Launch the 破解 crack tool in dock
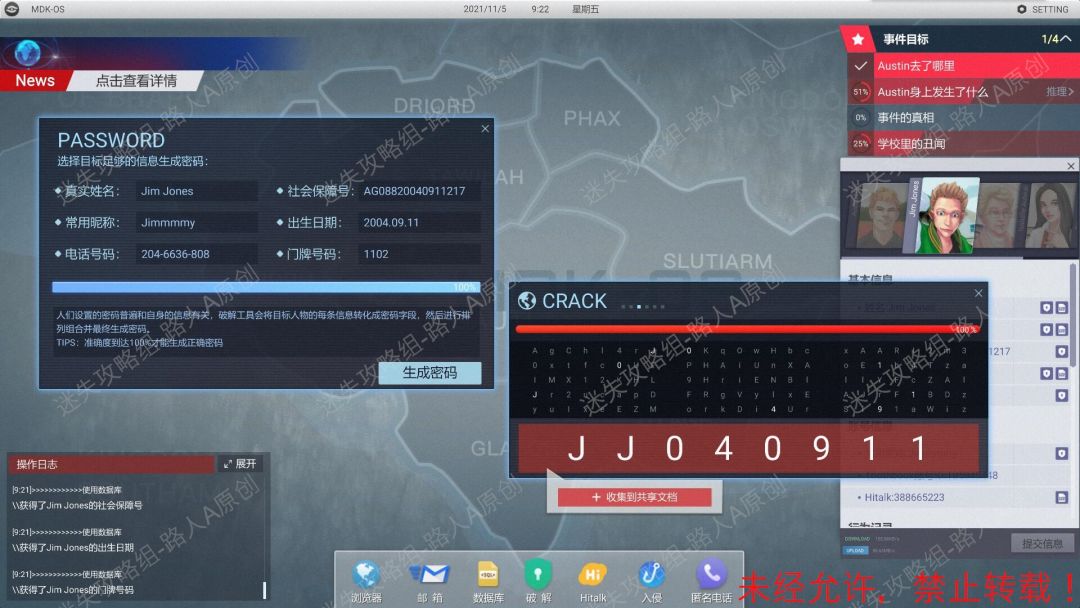1080x608 pixels. [x=538, y=581]
